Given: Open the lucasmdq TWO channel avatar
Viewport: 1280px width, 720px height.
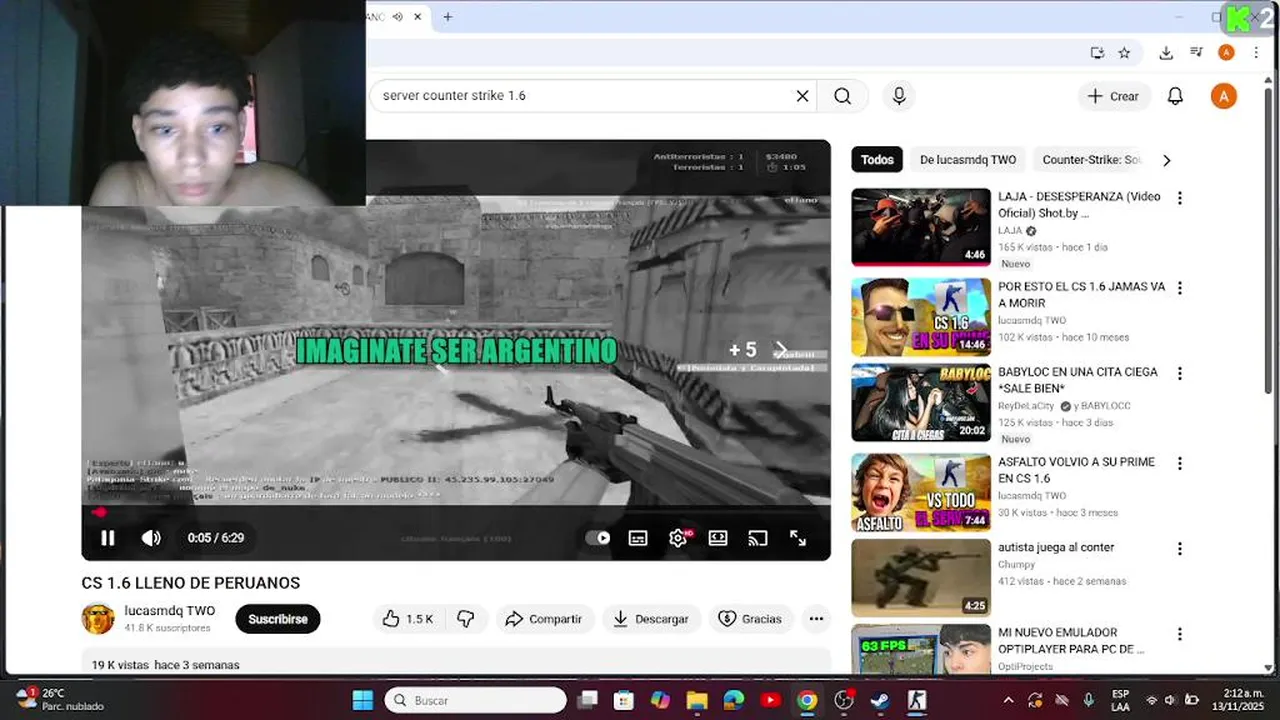Looking at the screenshot, I should pos(98,619).
